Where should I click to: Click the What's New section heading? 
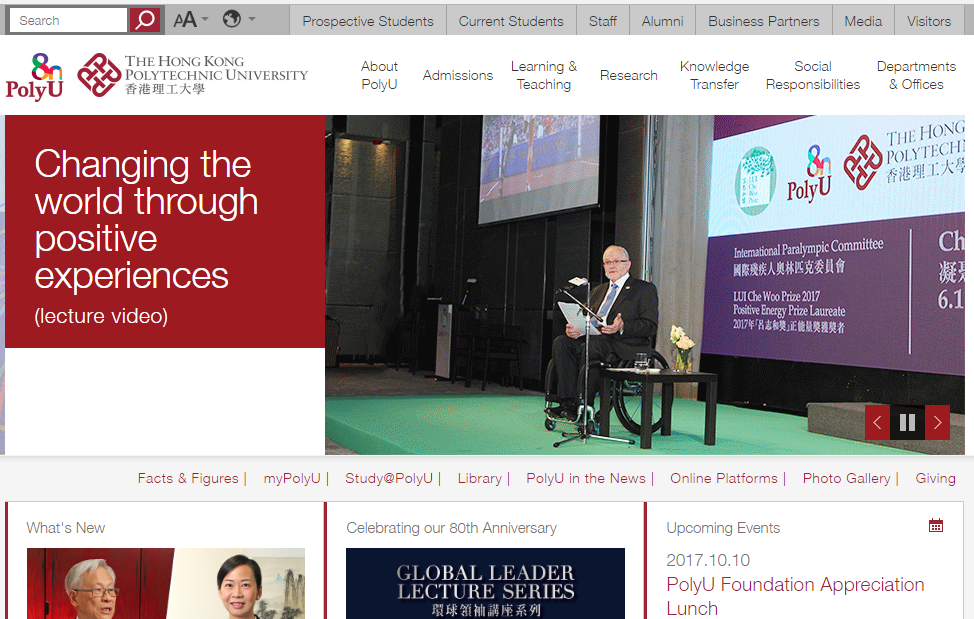(x=66, y=528)
